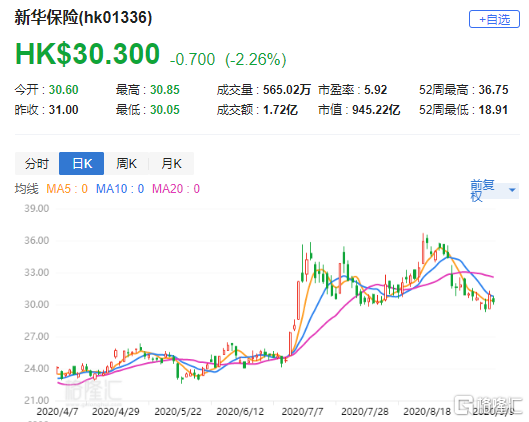Image resolution: width=529 pixels, height=422 pixels.
Task: Click the 36.00 price axis label
Action: [36, 240]
